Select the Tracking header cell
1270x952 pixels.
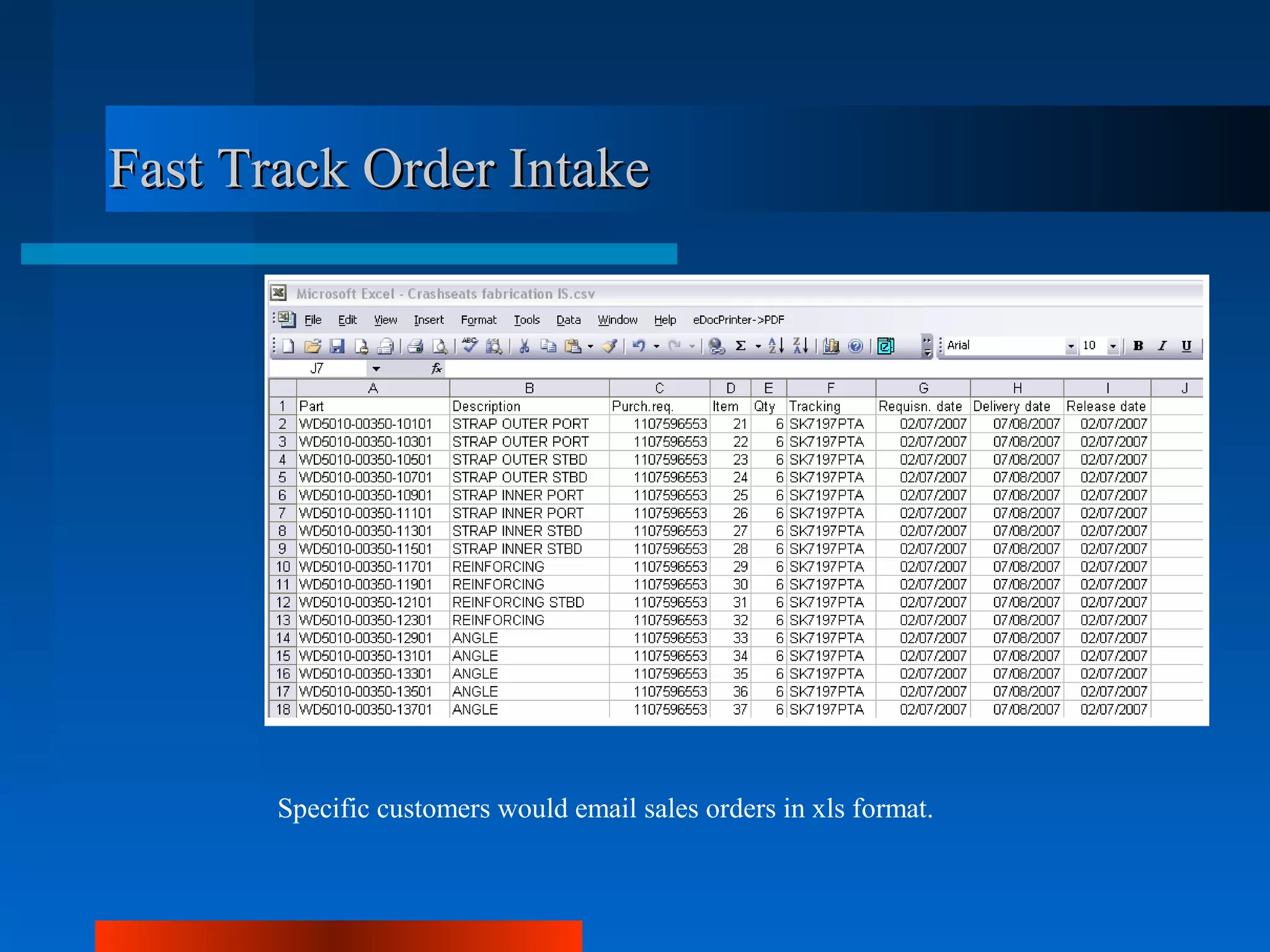831,406
